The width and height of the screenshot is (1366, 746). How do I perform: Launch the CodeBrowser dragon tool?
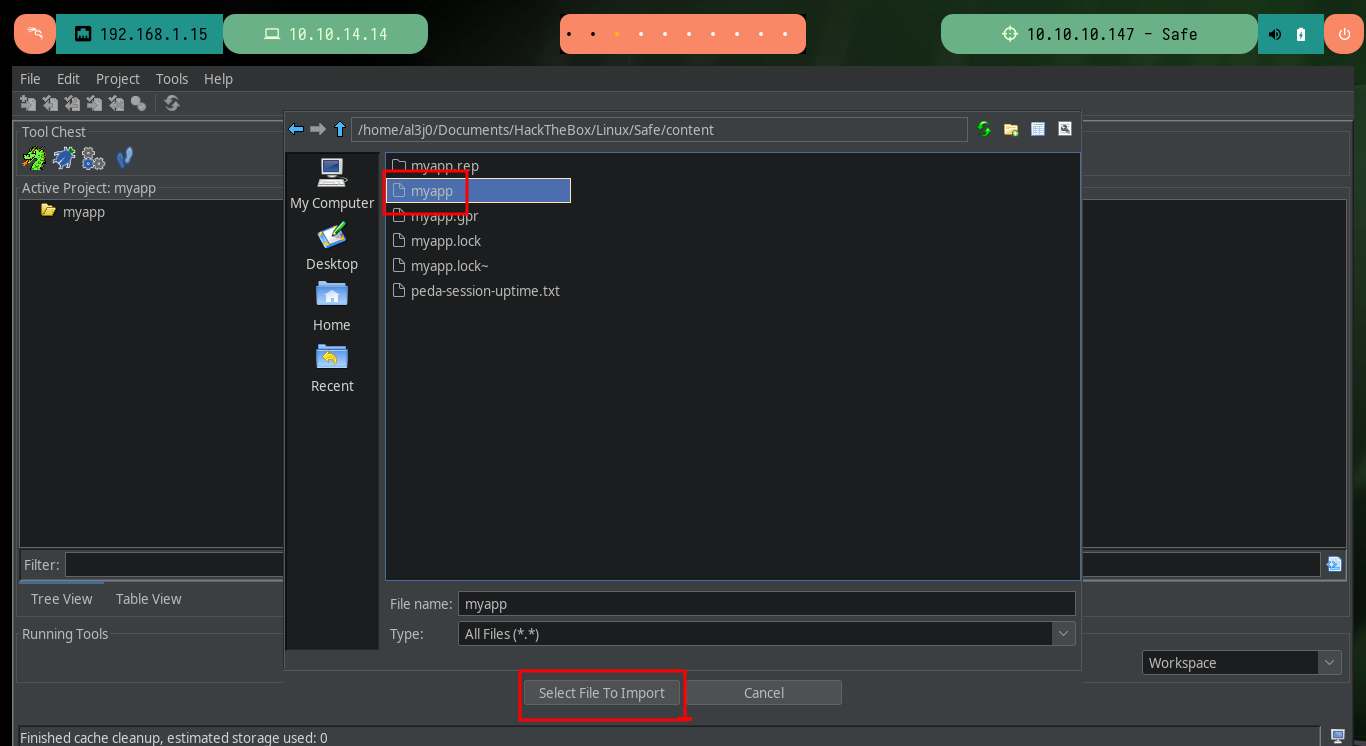[34, 158]
